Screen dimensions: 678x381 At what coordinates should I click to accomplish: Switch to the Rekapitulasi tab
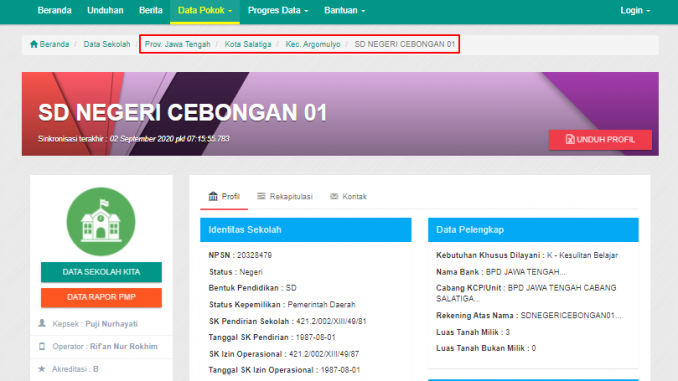click(x=285, y=196)
